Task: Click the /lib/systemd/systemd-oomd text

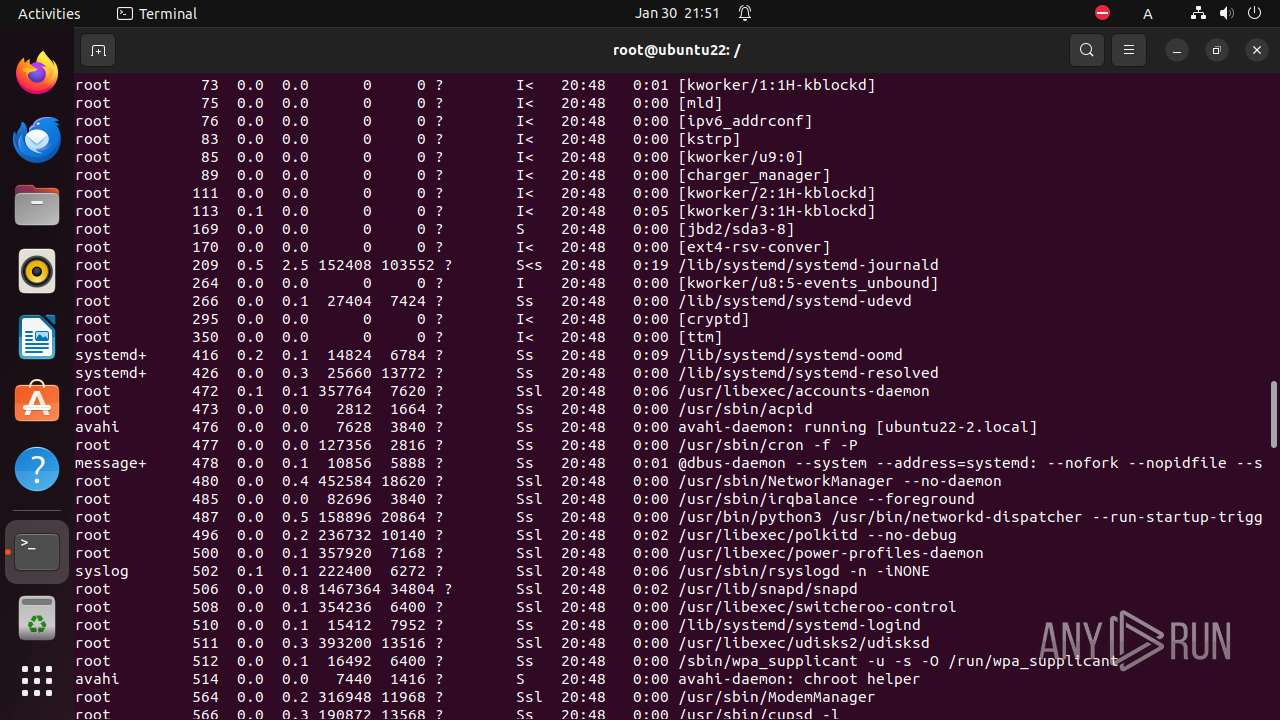Action: pos(790,355)
